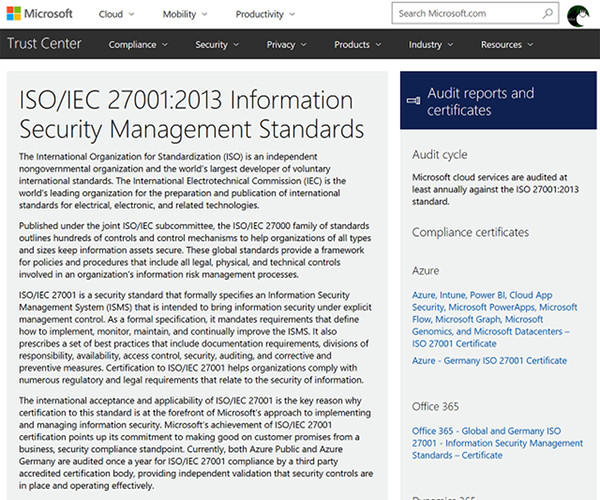Click the Office 365 section heading
The width and height of the screenshot is (600, 500).
click(435, 406)
